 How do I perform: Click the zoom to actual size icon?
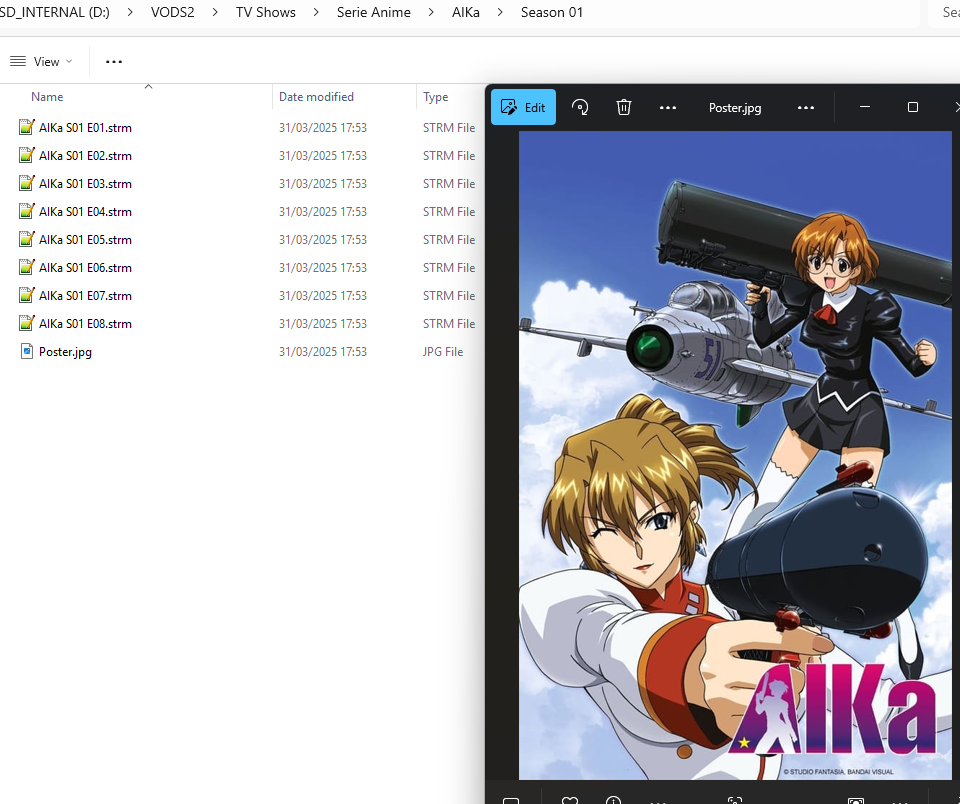735,800
